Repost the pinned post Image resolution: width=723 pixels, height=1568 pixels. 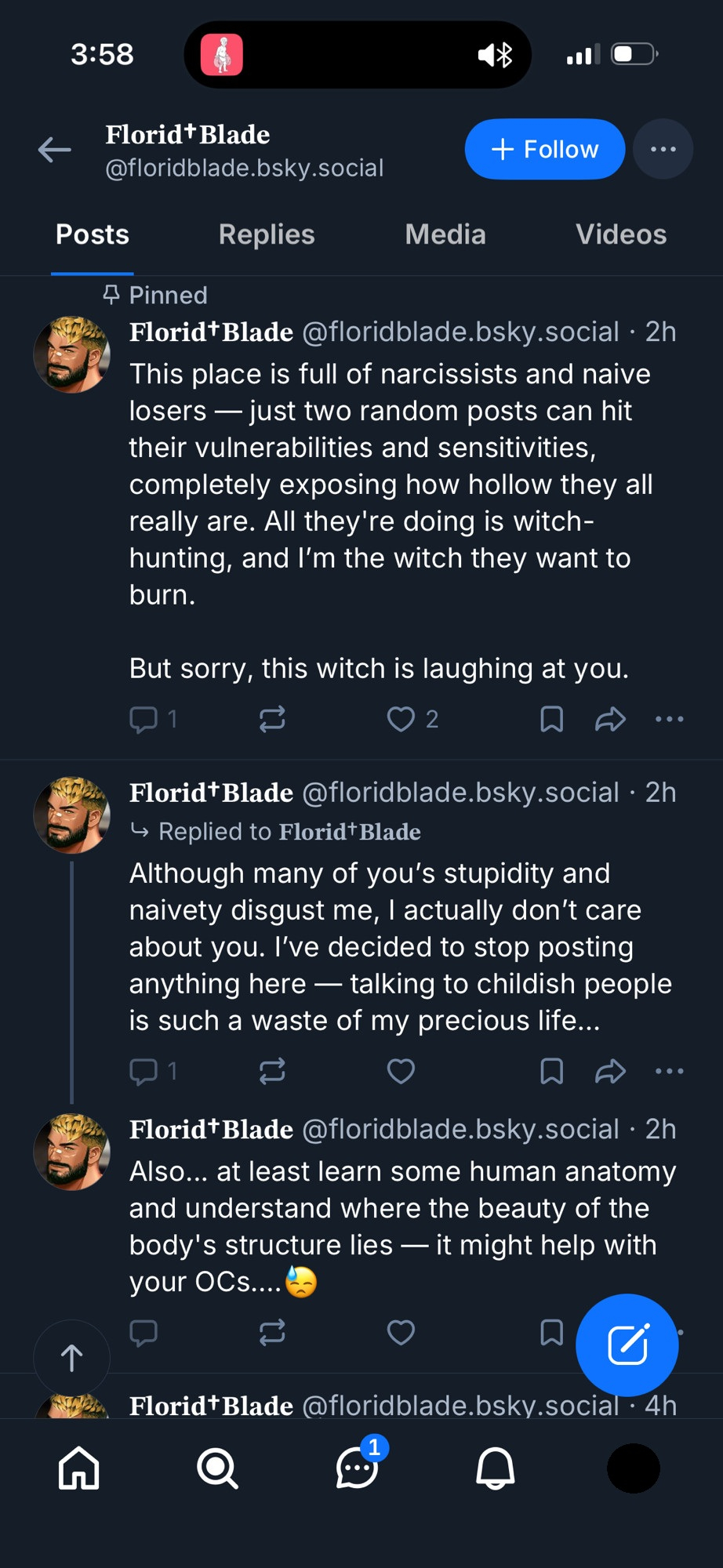pos(272,719)
